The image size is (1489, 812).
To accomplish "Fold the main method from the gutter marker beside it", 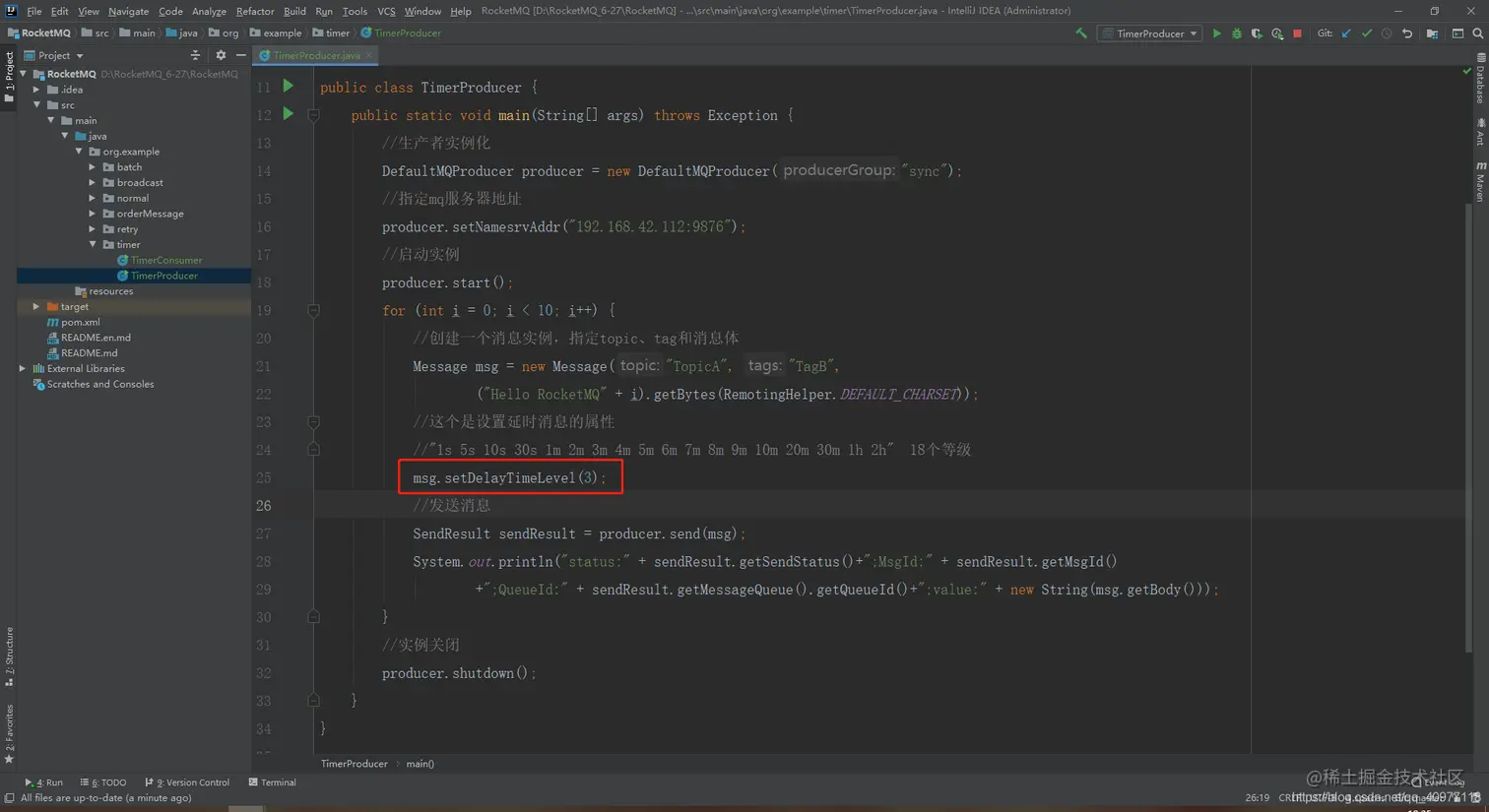I will [313, 115].
